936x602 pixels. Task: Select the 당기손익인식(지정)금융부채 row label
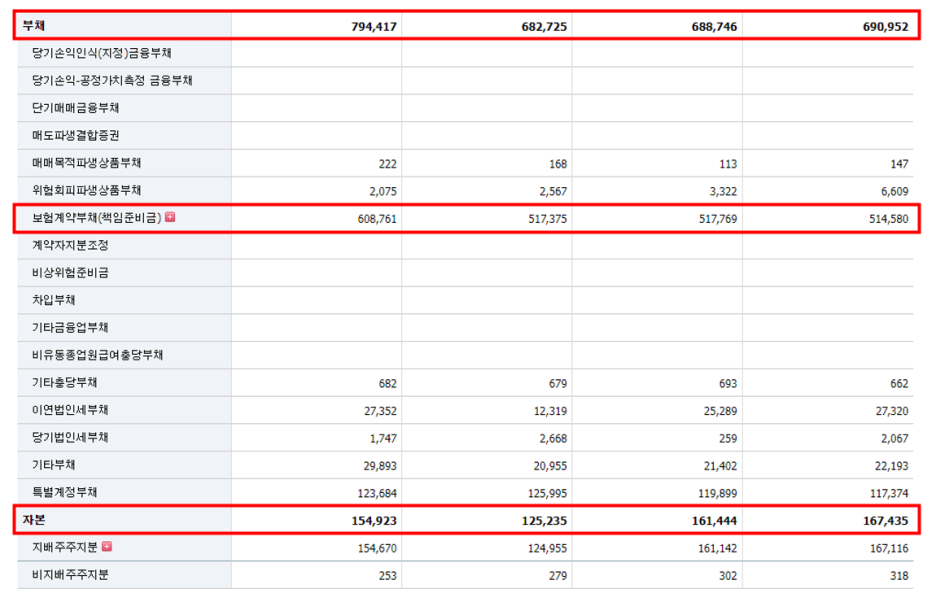pos(102,53)
